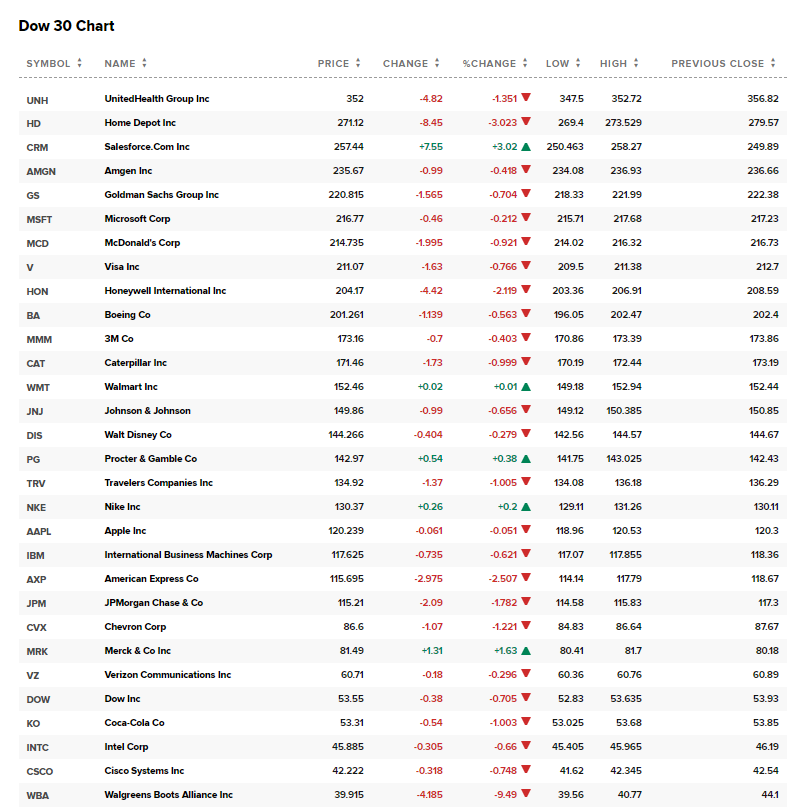Viewport: 798px width, 809px height.
Task: Click the PREVIOUS CLOSE header label
Action: point(718,63)
